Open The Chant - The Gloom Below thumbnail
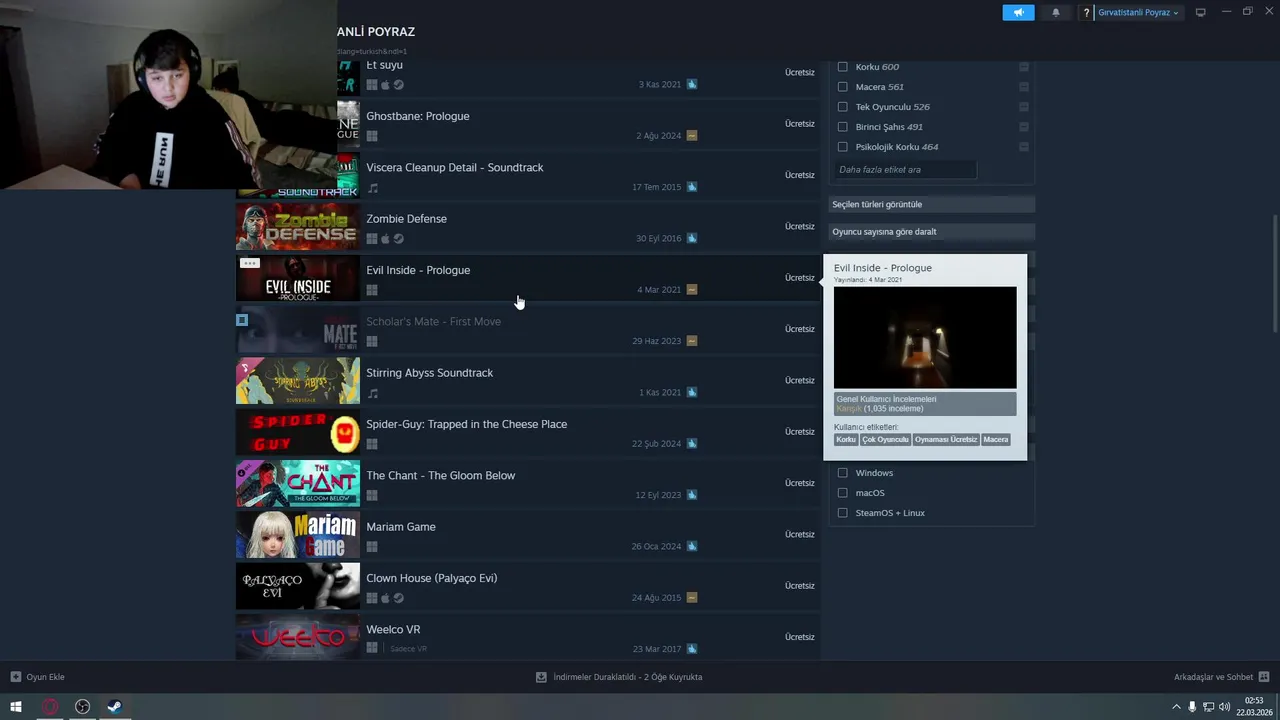 coord(297,483)
